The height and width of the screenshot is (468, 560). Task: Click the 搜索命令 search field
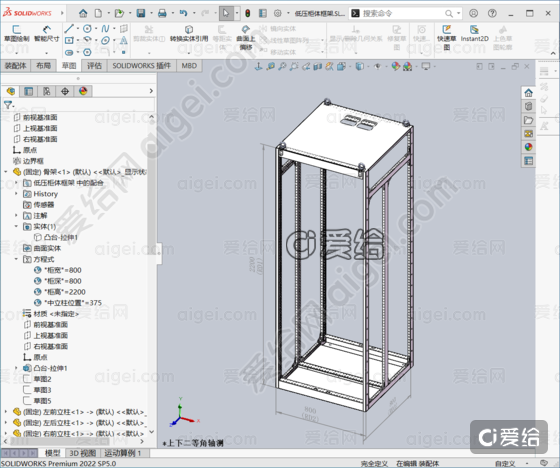click(x=404, y=14)
